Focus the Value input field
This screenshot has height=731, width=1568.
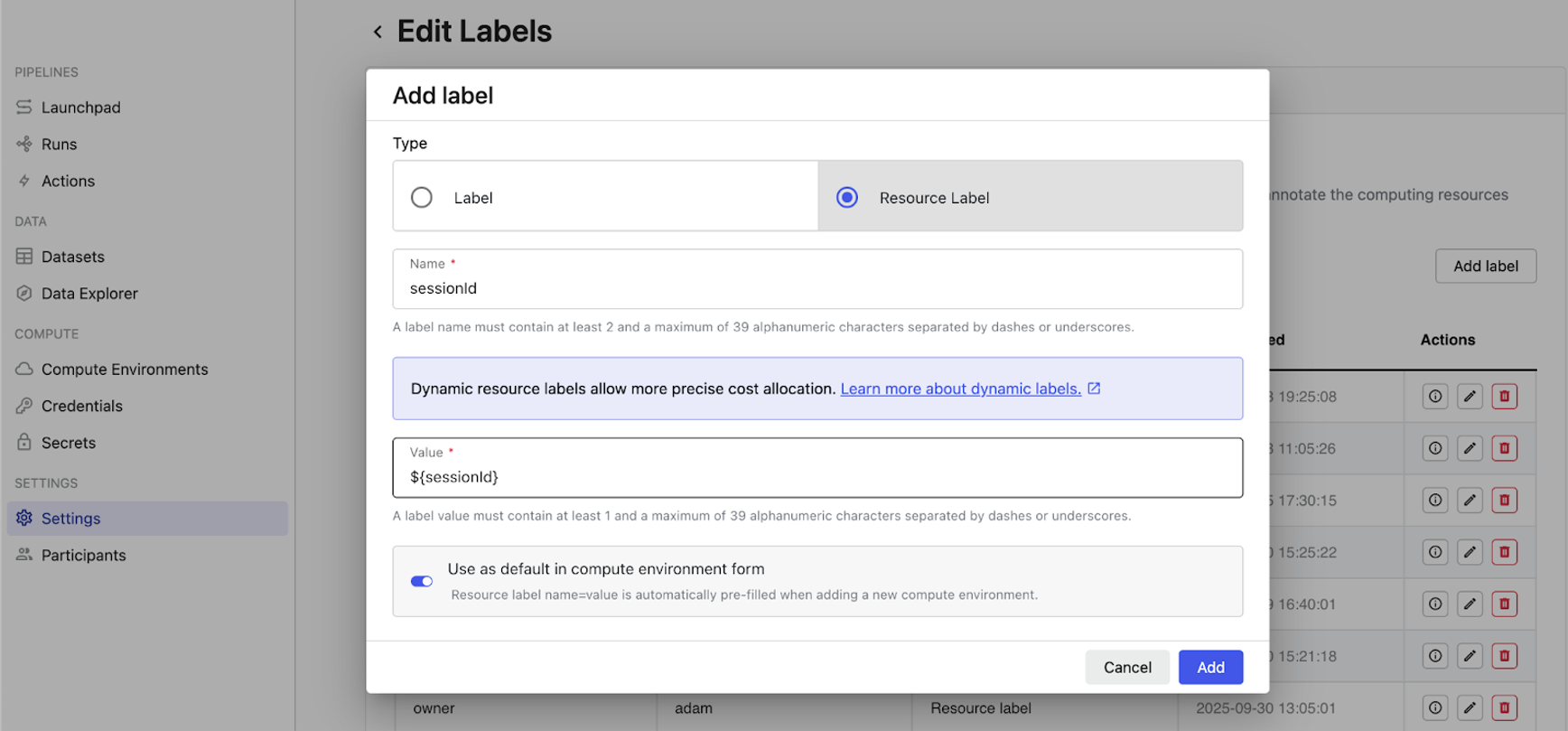pyautogui.click(x=817, y=477)
